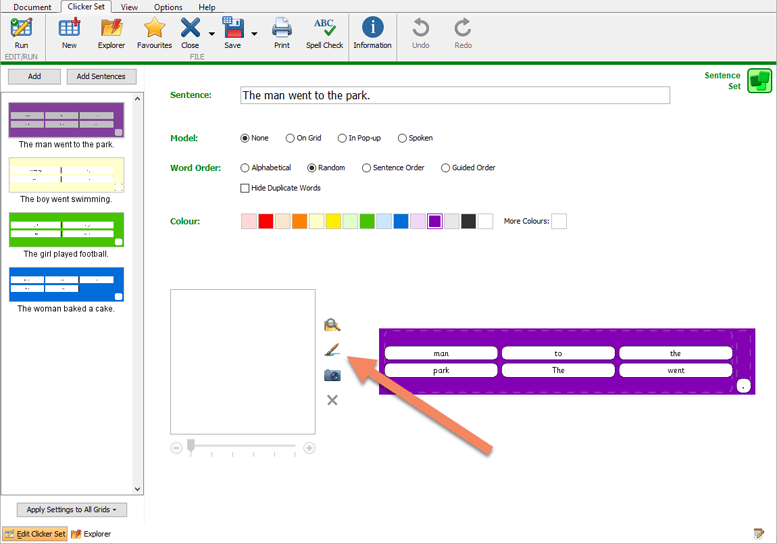Open the Options menu tab
Image resolution: width=777 pixels, height=544 pixels.
pos(168,7)
